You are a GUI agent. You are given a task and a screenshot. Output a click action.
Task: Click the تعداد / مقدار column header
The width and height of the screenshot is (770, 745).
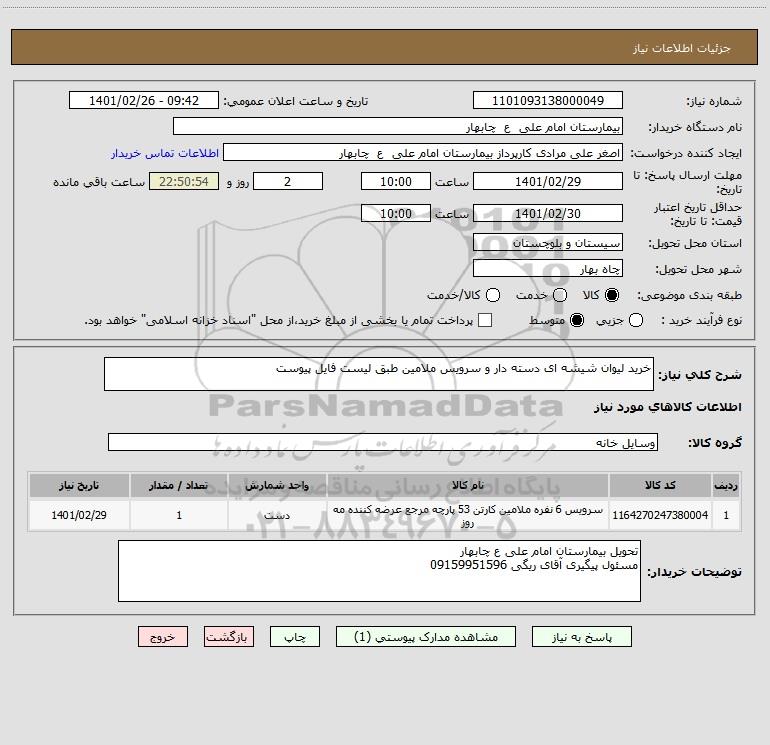click(x=179, y=485)
